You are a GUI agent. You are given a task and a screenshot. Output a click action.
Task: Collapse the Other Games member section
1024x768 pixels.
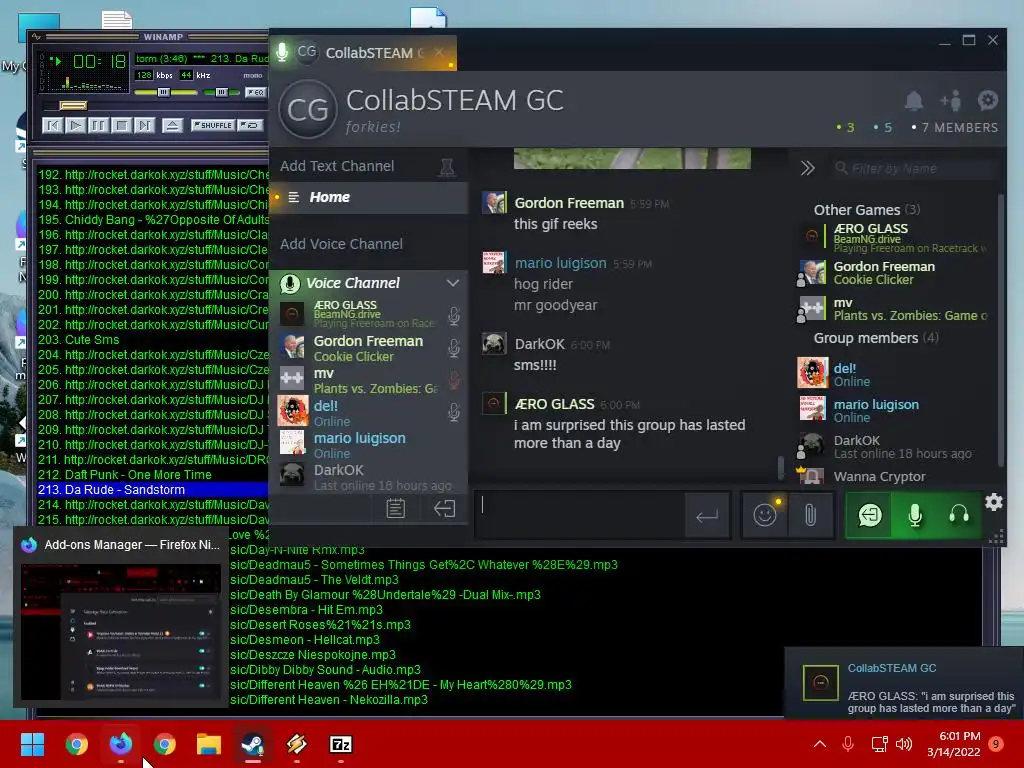(867, 210)
